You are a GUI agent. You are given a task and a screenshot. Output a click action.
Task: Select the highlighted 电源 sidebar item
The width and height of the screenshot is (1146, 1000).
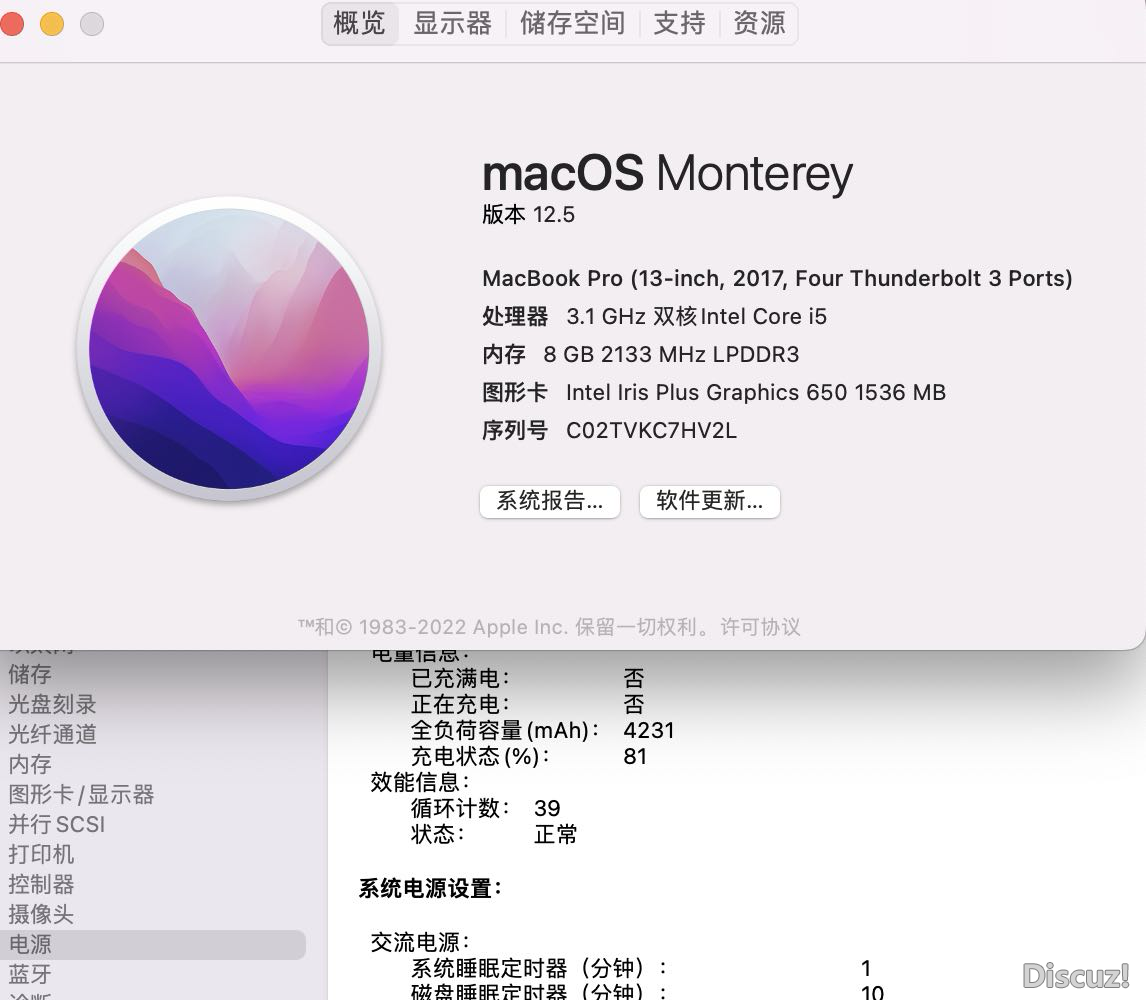(x=153, y=944)
